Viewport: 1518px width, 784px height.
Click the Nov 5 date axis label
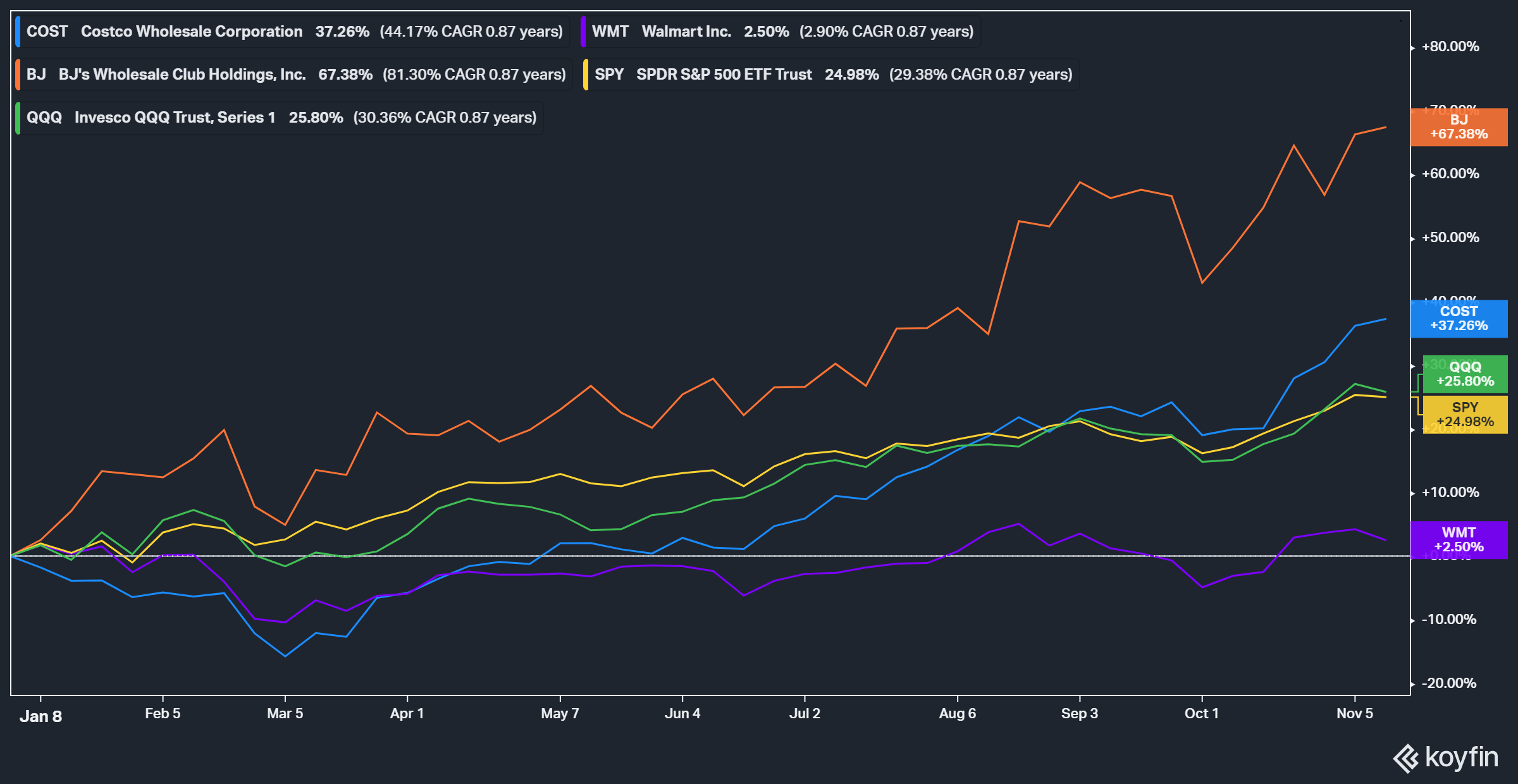[1354, 713]
